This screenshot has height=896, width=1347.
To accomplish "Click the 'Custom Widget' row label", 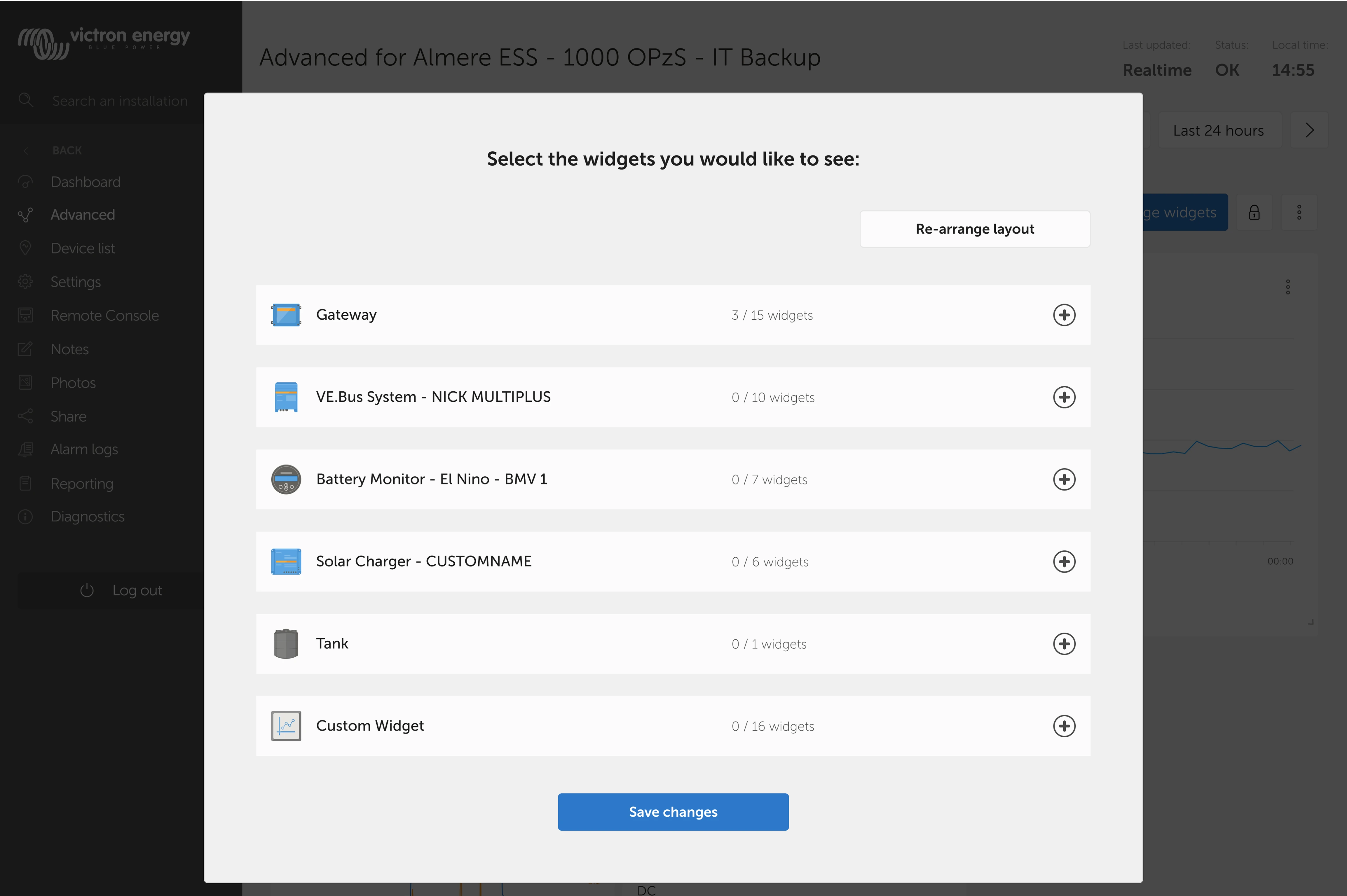I will pos(370,726).
